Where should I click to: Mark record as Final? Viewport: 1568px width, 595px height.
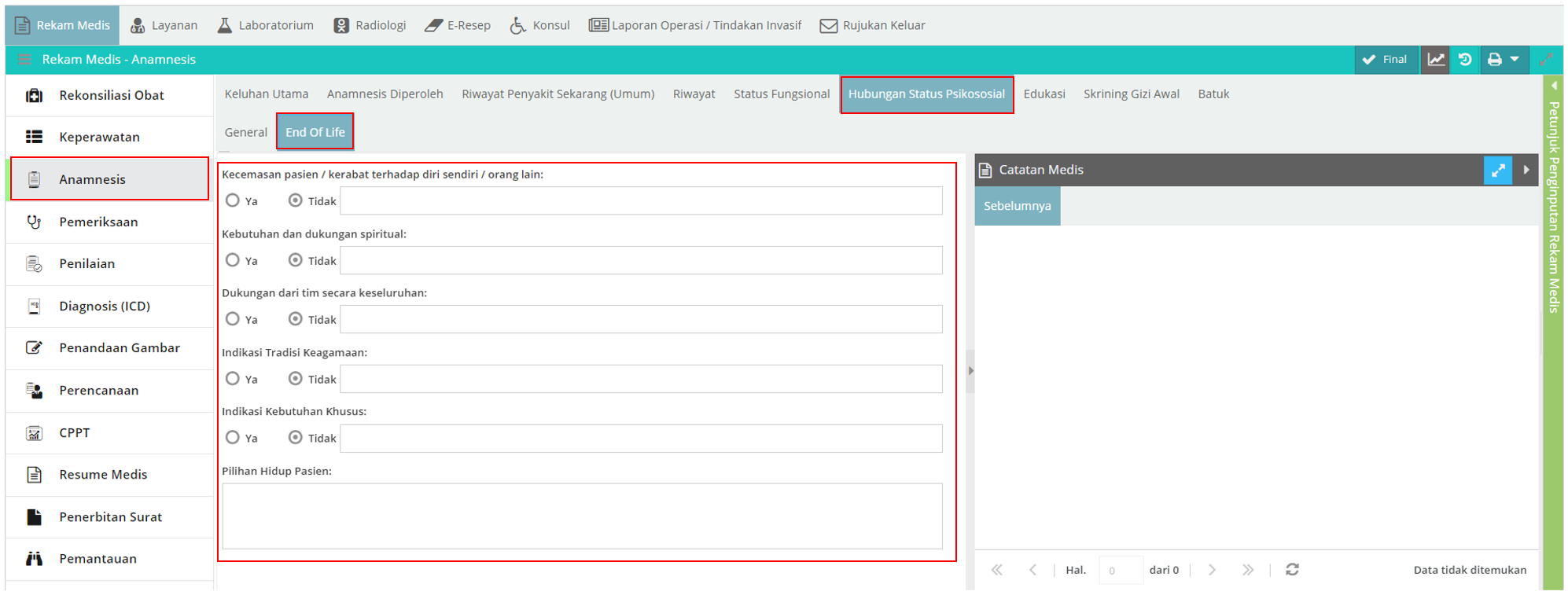(x=1385, y=60)
